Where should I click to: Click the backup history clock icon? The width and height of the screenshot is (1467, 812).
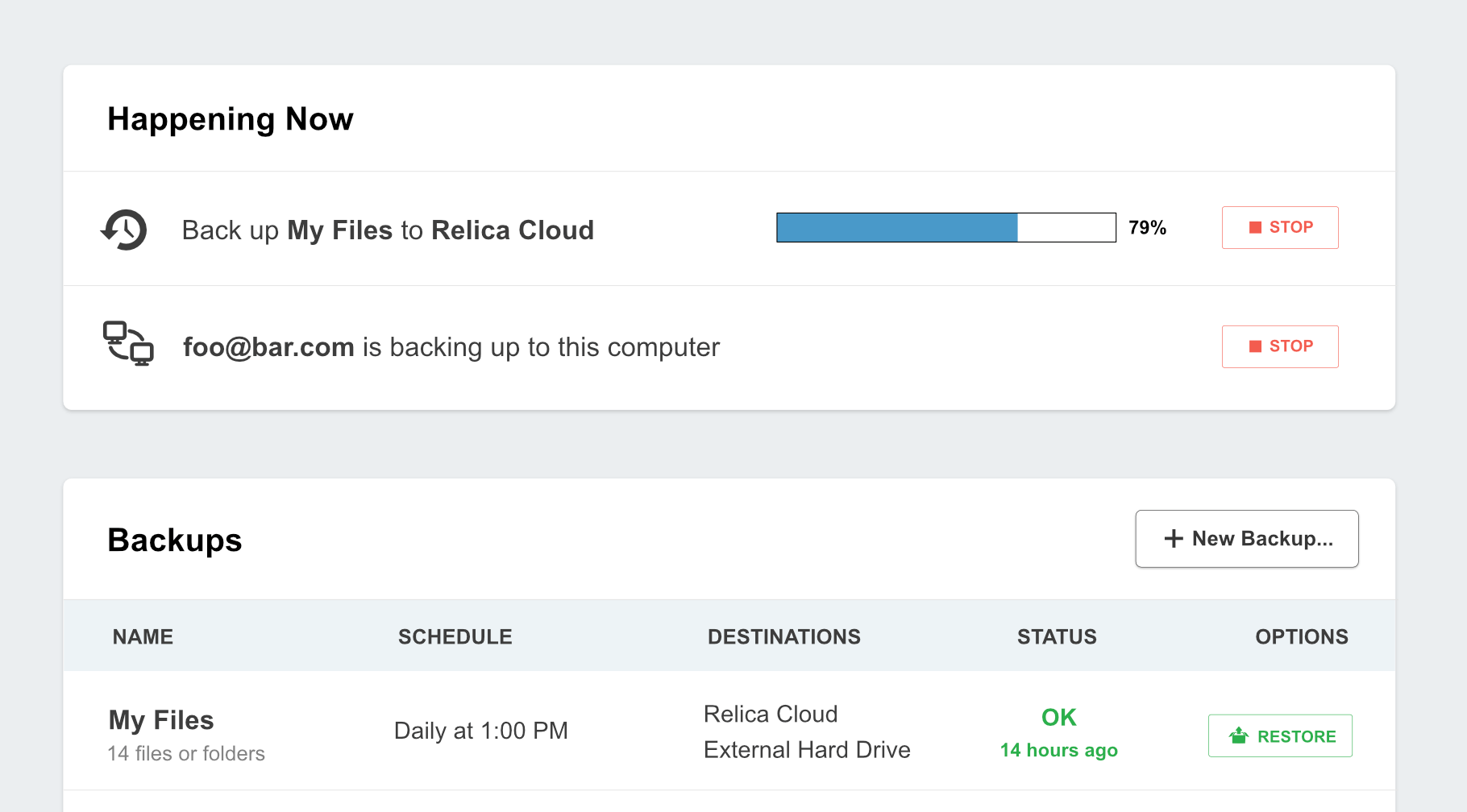click(124, 230)
